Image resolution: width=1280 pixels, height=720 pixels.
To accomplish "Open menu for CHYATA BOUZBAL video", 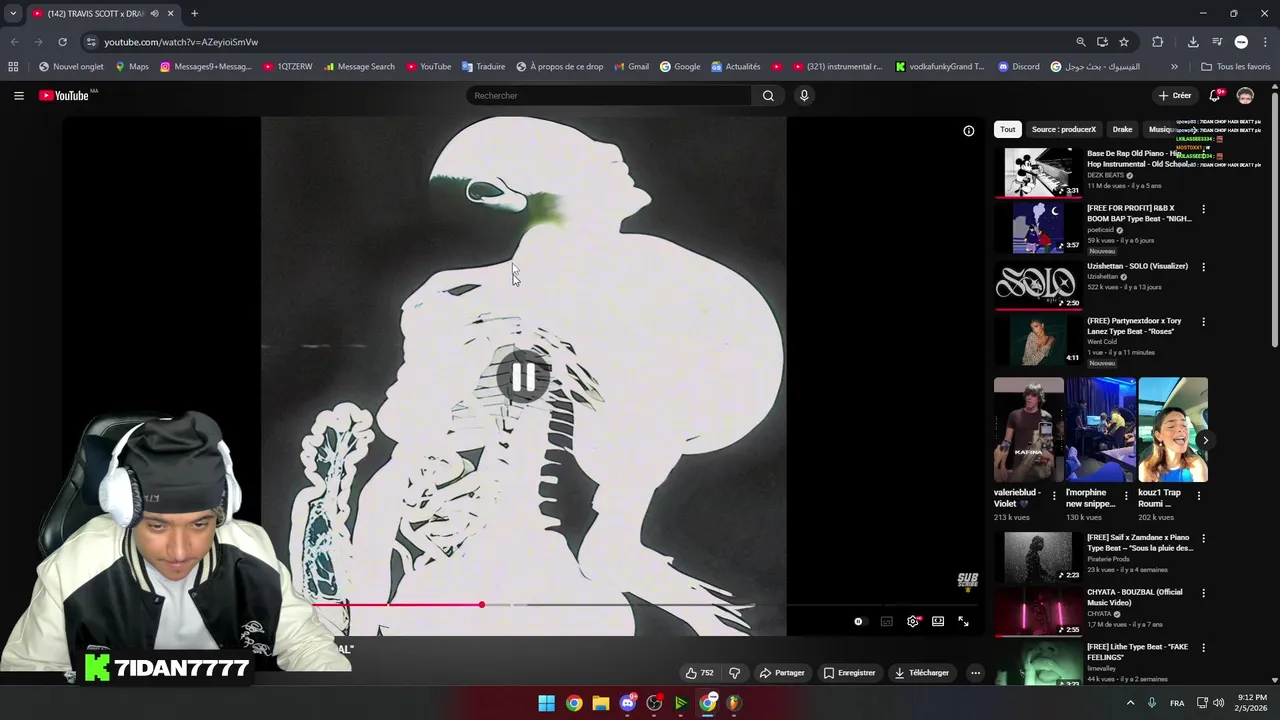I will tap(1203, 593).
